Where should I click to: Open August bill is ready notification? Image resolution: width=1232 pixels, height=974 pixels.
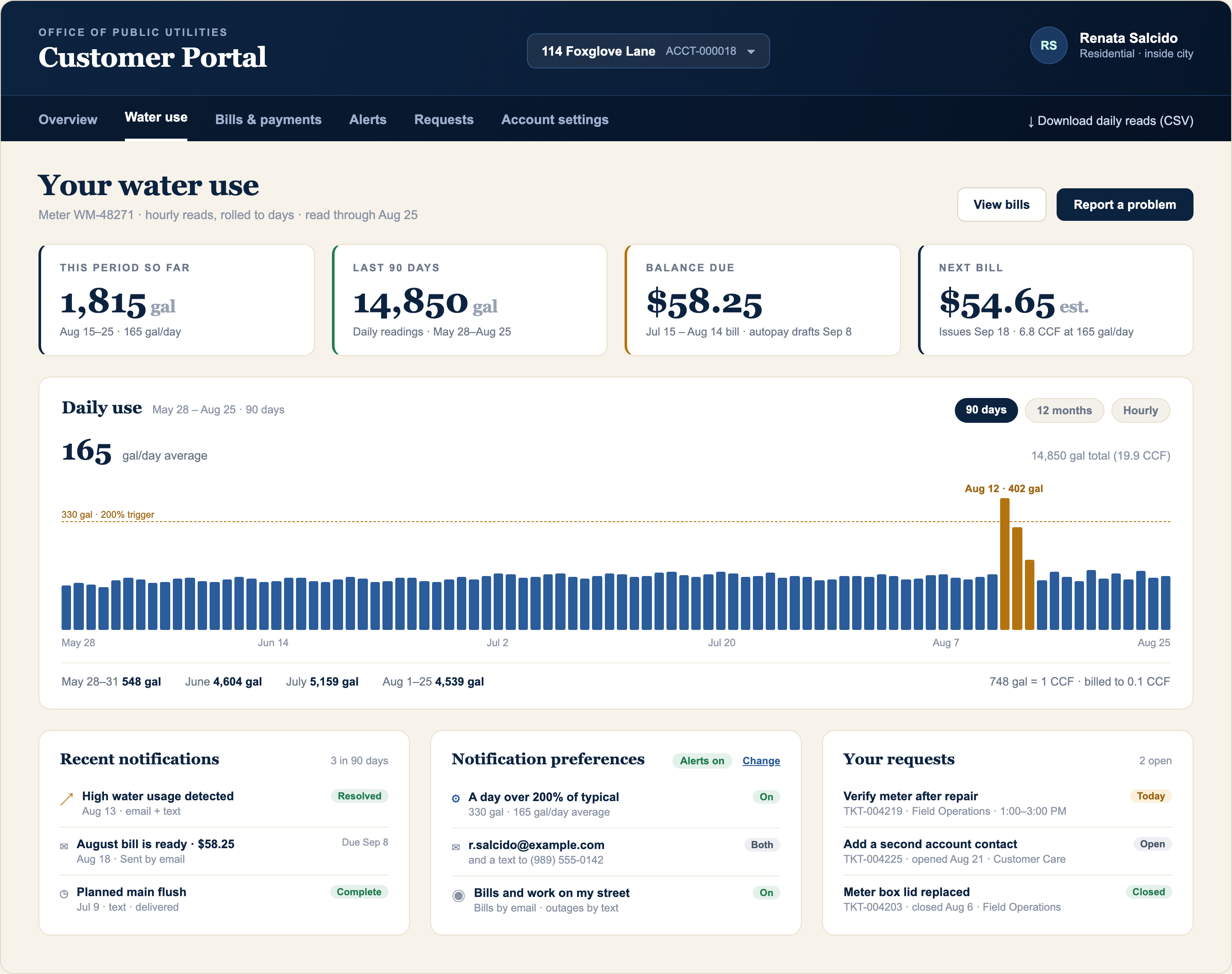(224, 851)
